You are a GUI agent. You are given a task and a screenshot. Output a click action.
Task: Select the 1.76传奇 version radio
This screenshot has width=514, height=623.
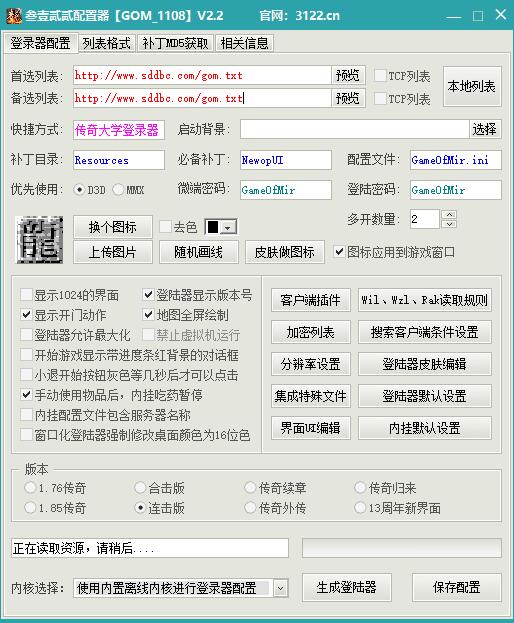click(30, 488)
